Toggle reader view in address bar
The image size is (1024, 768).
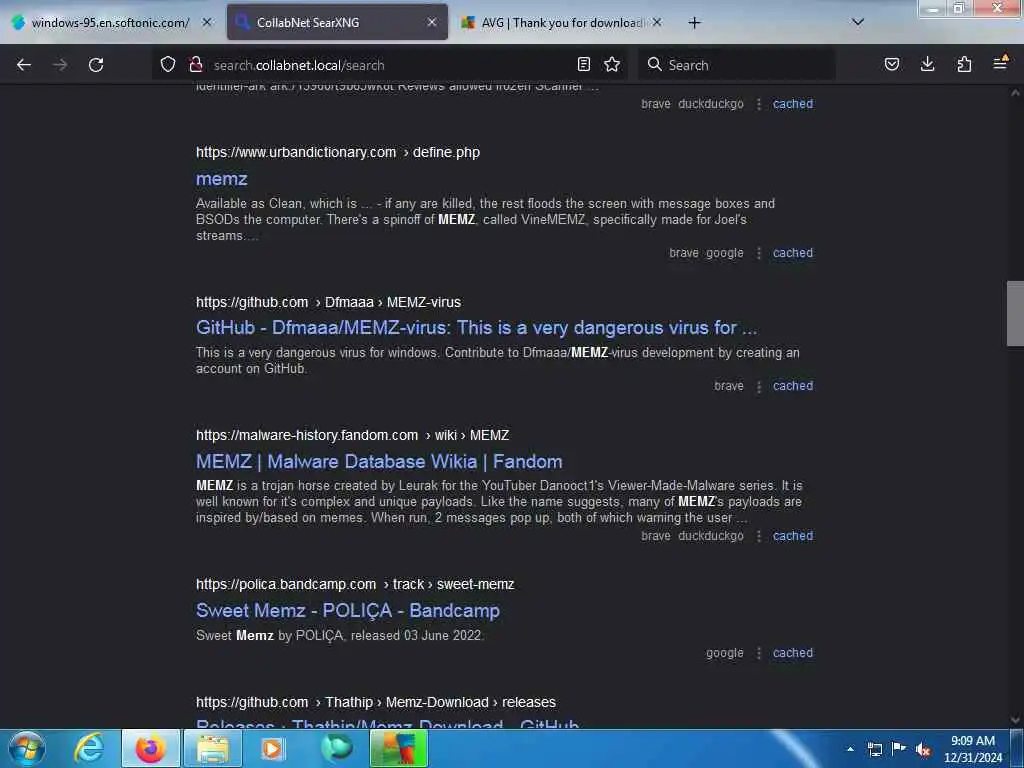(584, 64)
